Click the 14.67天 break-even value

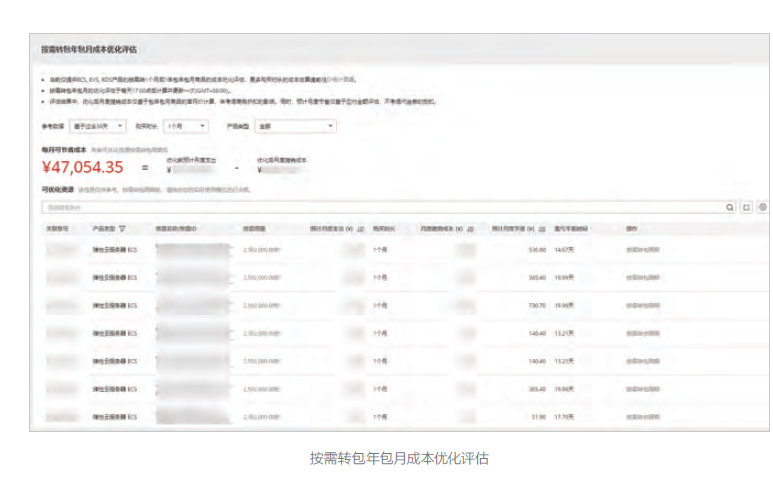pos(564,250)
